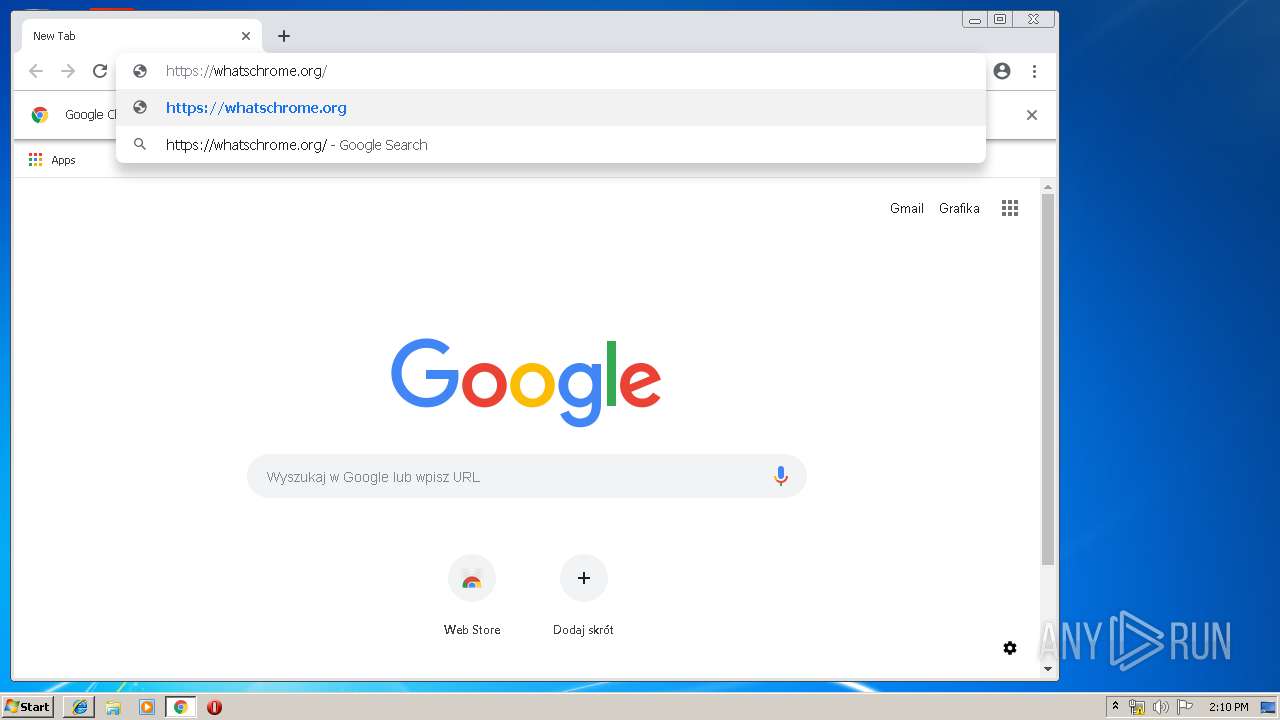The image size is (1280, 720).
Task: Click the scrollbar up arrow
Action: point(1048,187)
